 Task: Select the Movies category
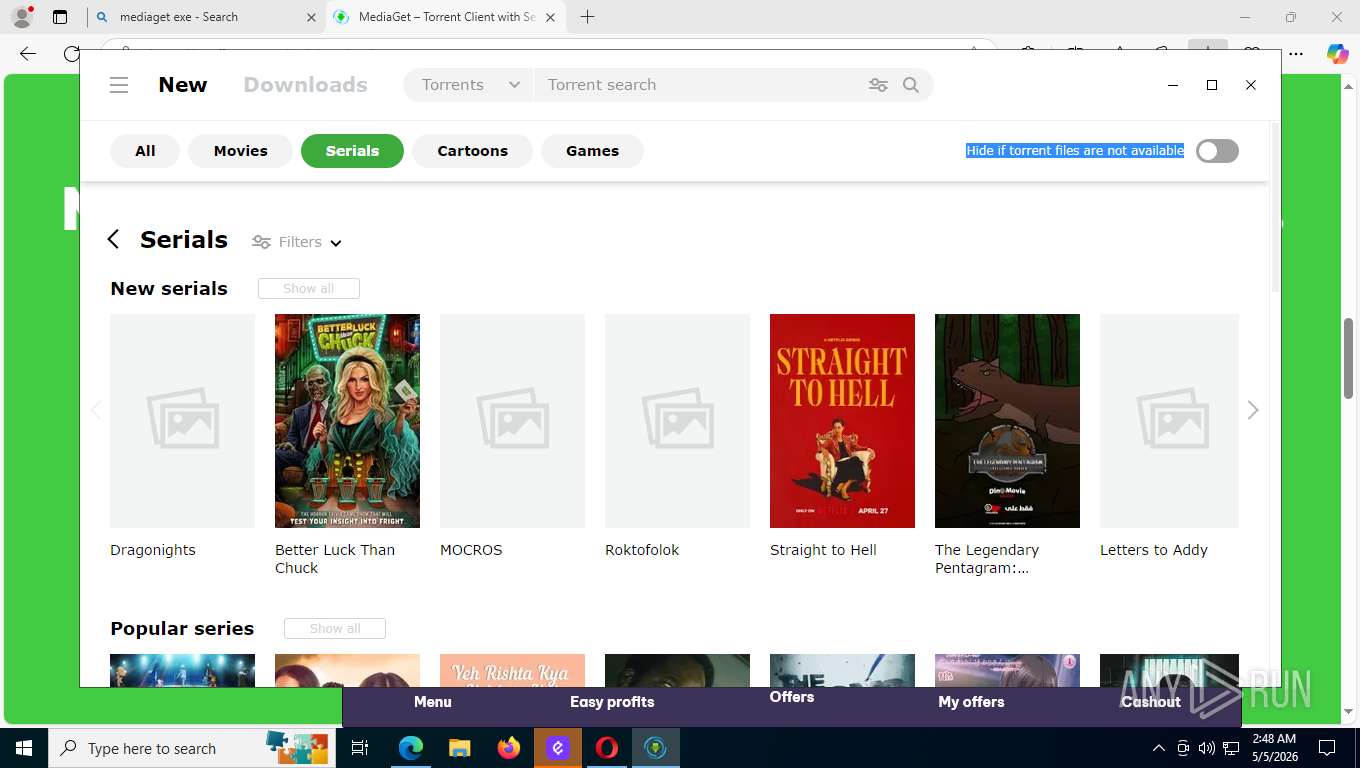[240, 151]
